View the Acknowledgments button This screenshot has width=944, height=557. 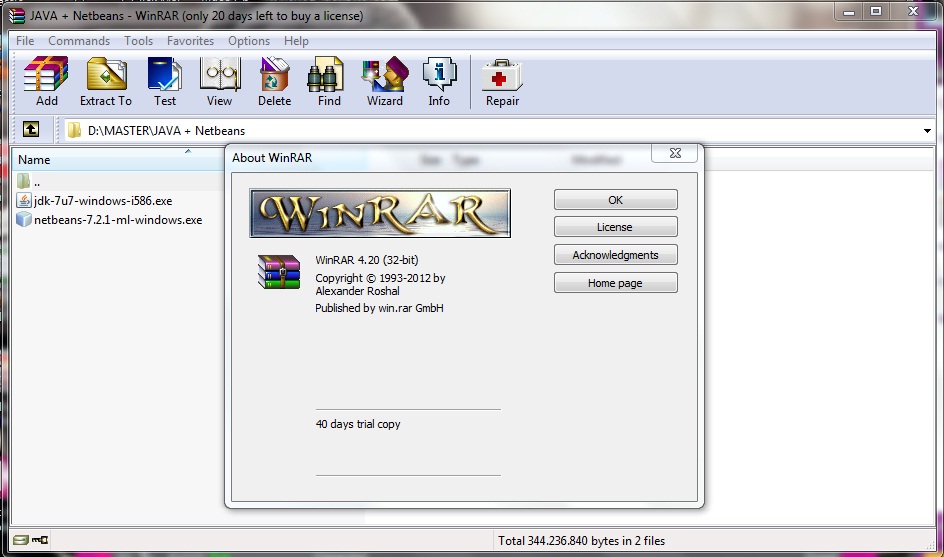pyautogui.click(x=615, y=255)
